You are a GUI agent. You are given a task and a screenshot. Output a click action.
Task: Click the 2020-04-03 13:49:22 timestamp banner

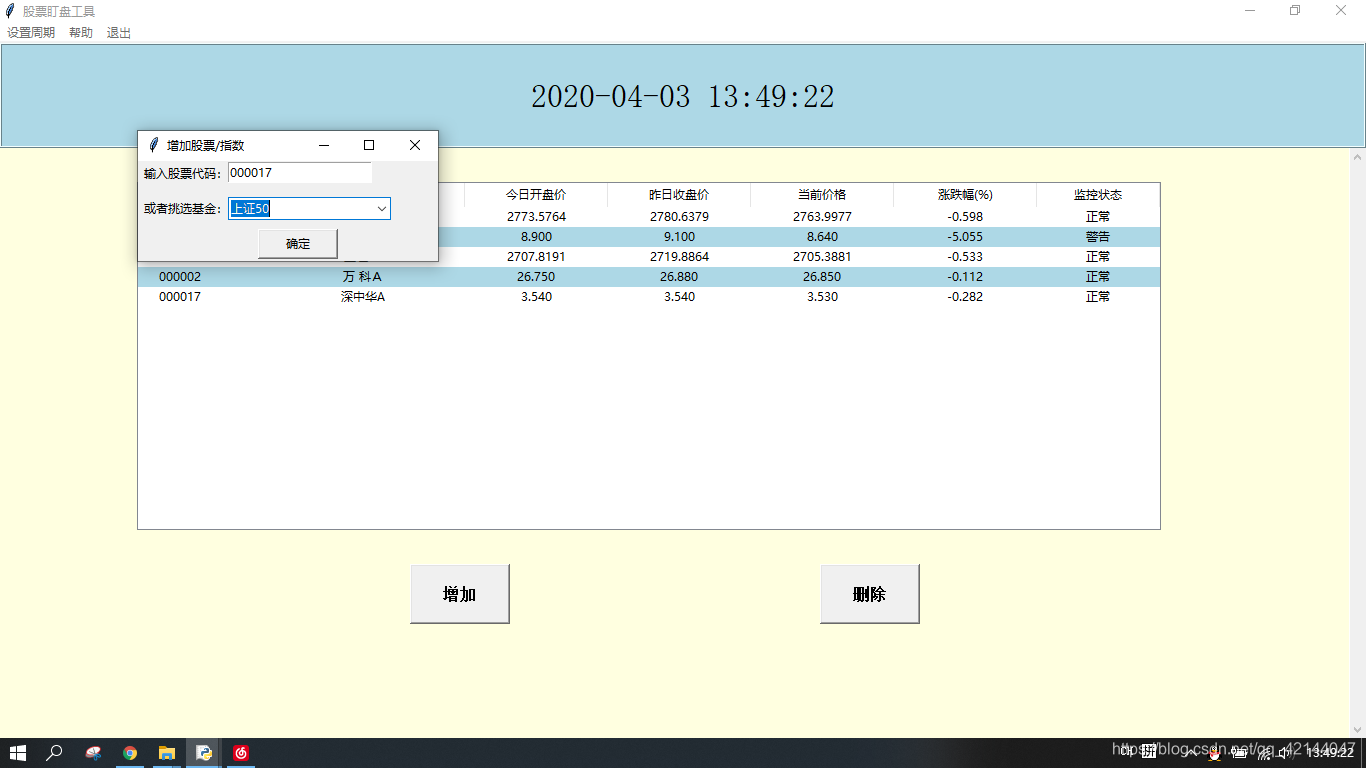coord(683,97)
